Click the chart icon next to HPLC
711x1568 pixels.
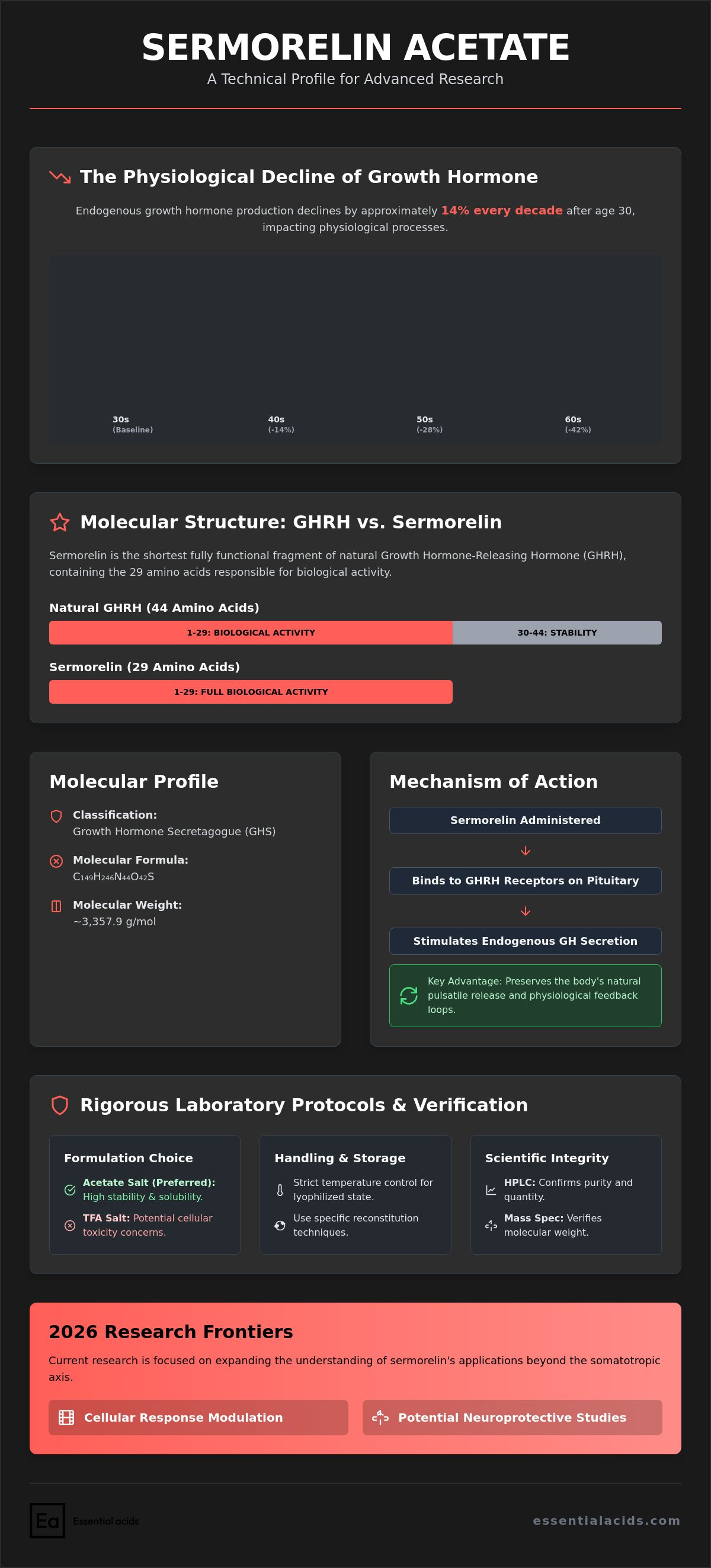(491, 1190)
